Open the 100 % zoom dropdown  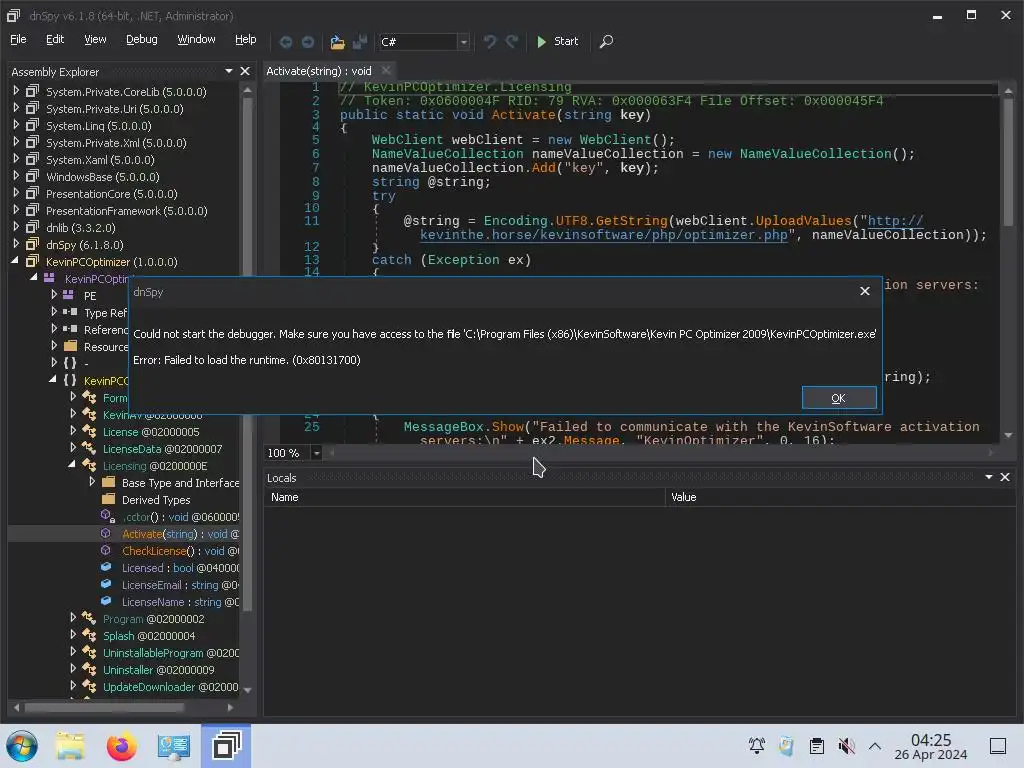317,453
